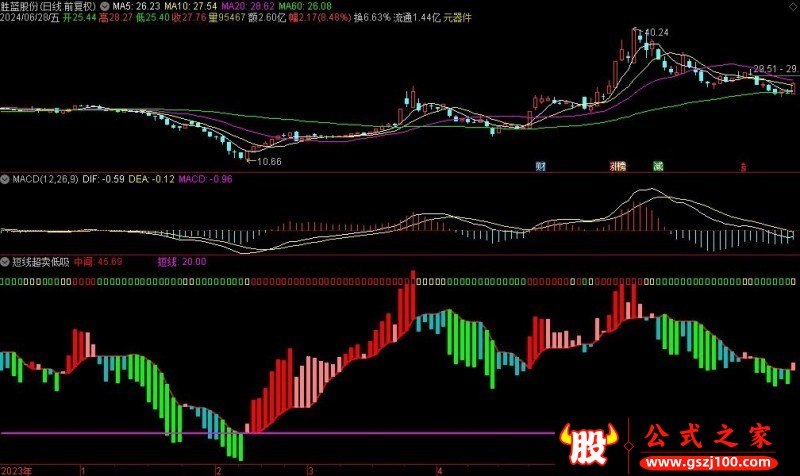Click the 短线: 20.00 value
This screenshot has width=800, height=476.
[182, 262]
